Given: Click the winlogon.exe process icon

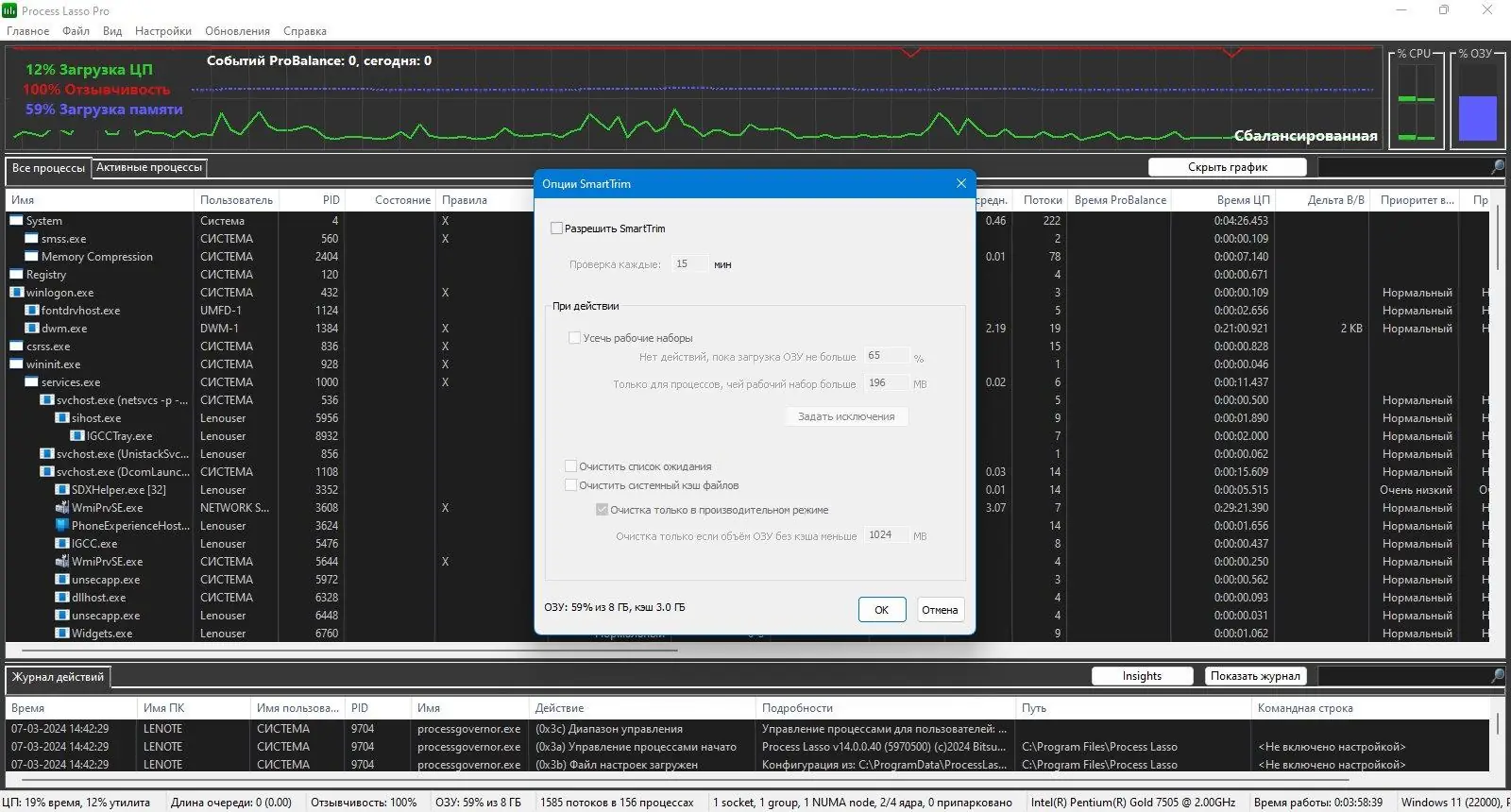Looking at the screenshot, I should point(16,293).
